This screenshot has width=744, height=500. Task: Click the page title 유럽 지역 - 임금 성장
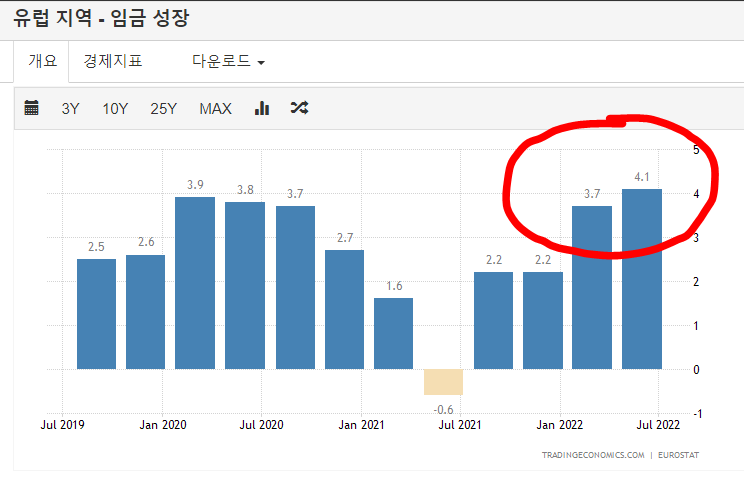coord(101,19)
